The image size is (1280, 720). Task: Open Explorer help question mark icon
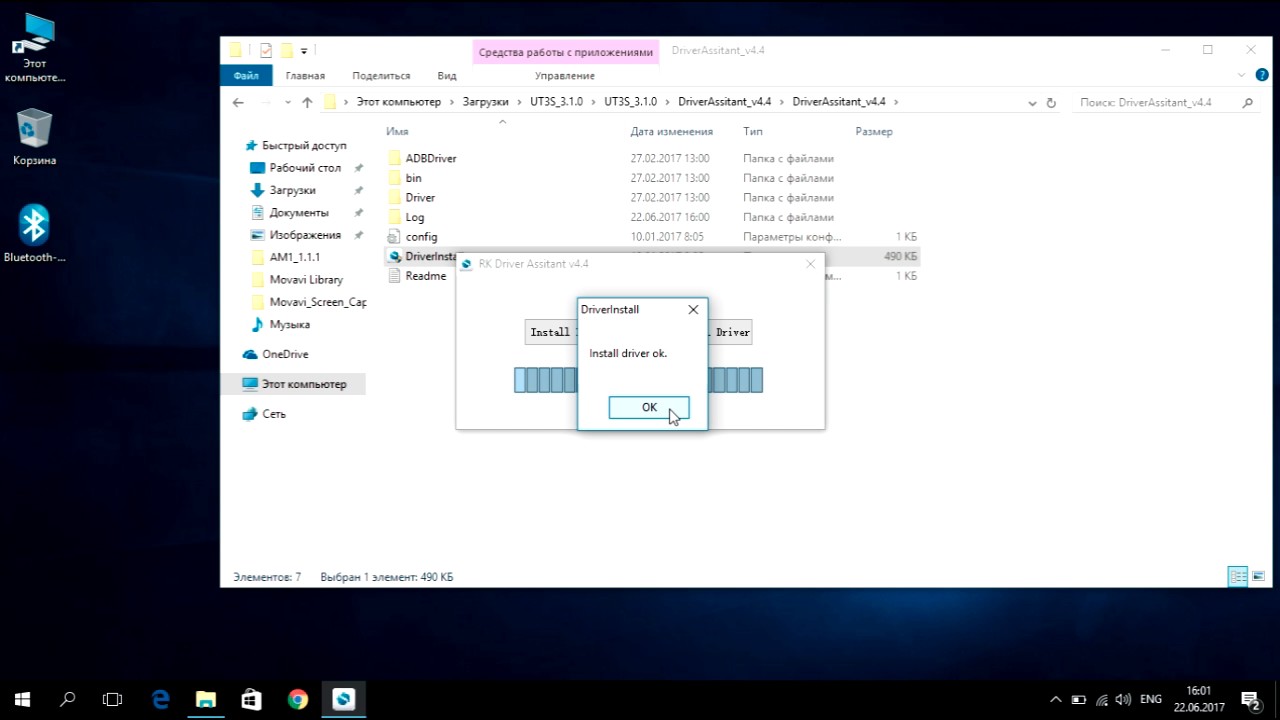[1260, 76]
